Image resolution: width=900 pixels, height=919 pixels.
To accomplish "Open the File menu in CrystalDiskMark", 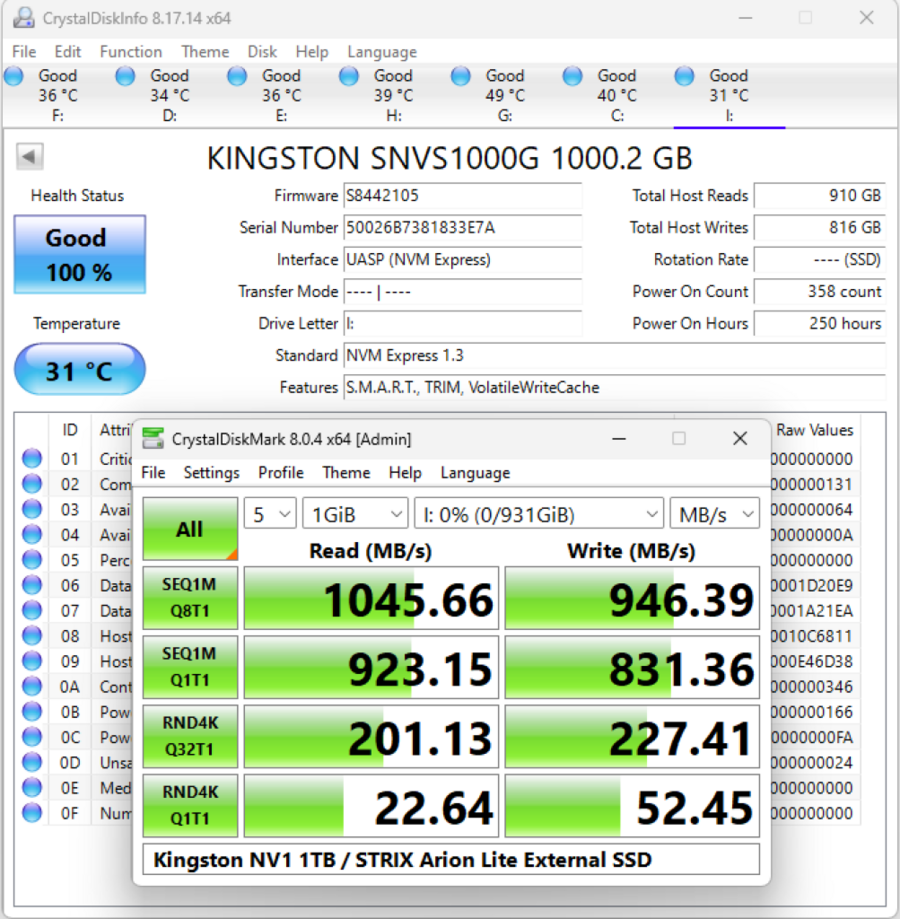I will coord(154,472).
